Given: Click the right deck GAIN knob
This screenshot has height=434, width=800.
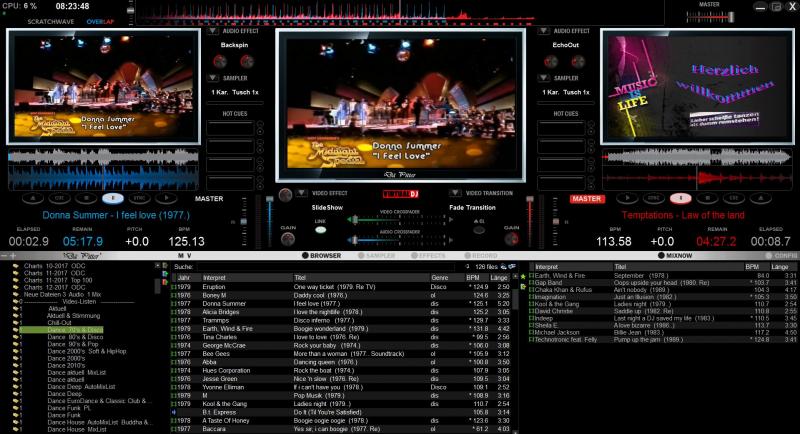Looking at the screenshot, I should point(511,239).
